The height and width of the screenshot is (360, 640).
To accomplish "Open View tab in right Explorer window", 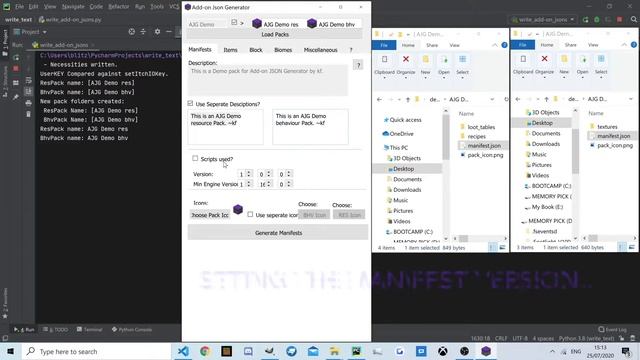I will click(593, 45).
